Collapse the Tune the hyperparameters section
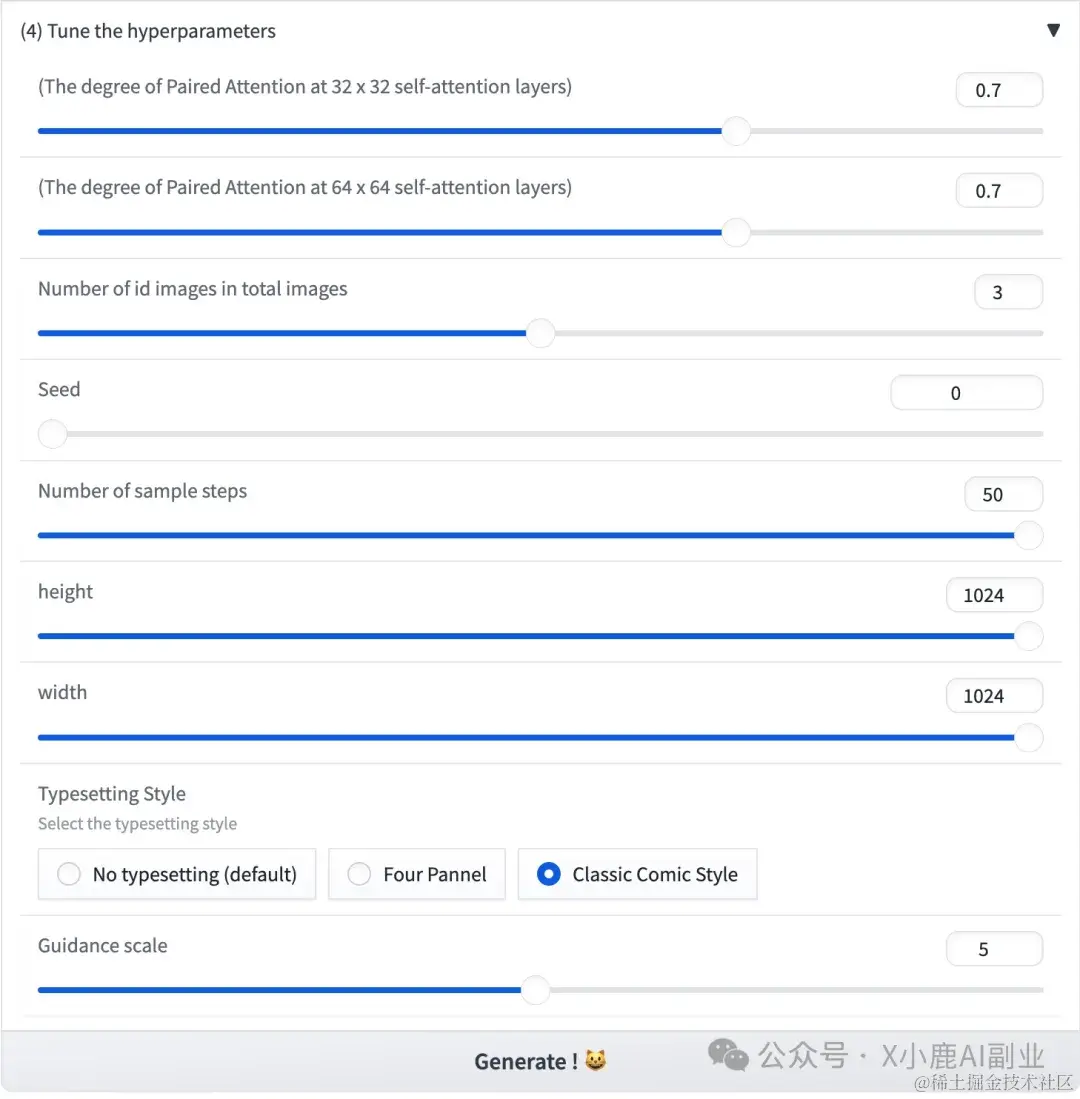The image size is (1080, 1099). (x=1053, y=31)
